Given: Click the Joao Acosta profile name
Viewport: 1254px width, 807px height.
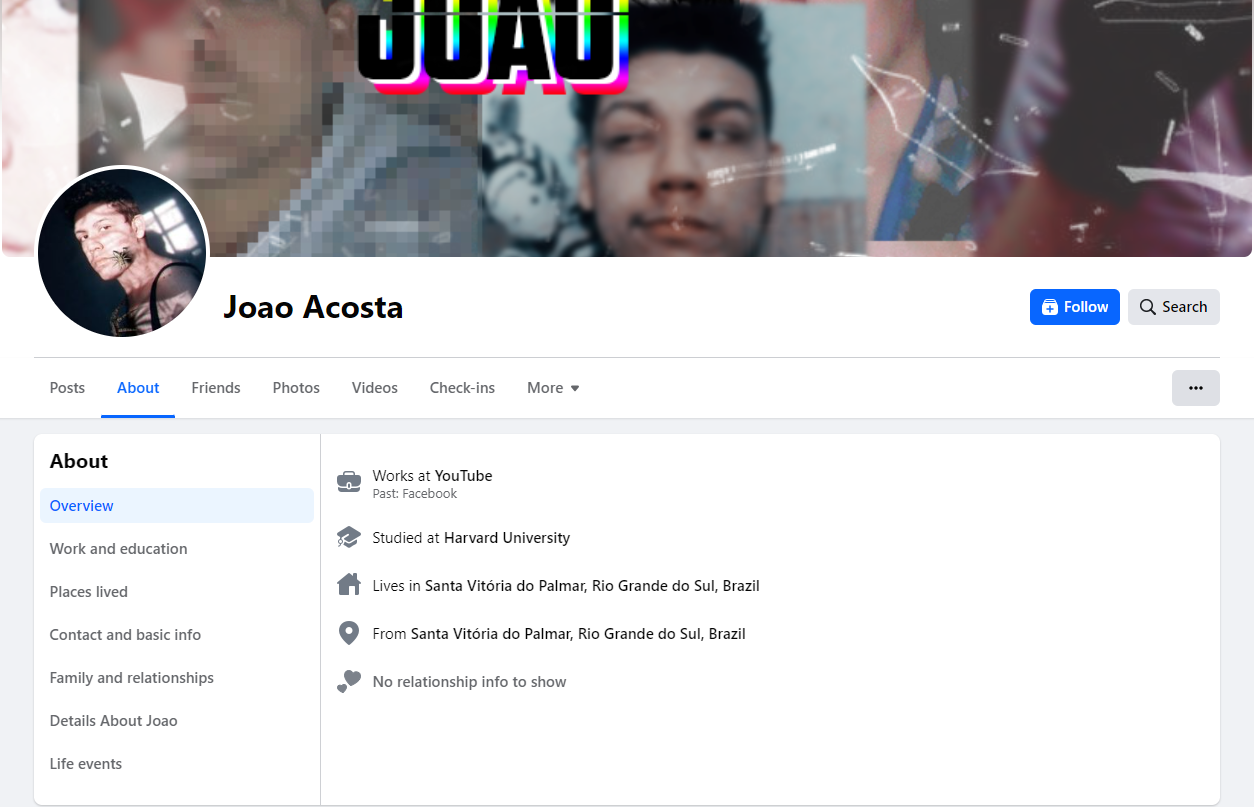Looking at the screenshot, I should (x=313, y=307).
